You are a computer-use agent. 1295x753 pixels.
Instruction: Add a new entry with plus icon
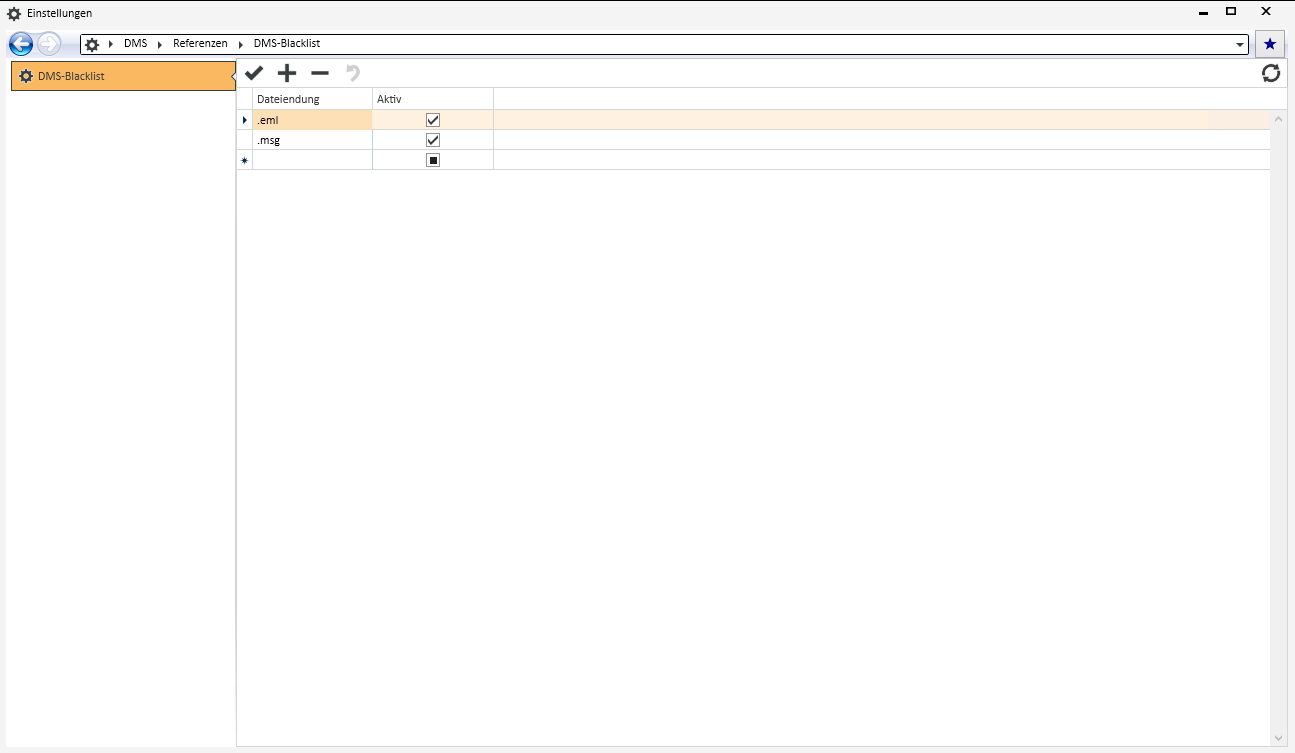pos(287,73)
